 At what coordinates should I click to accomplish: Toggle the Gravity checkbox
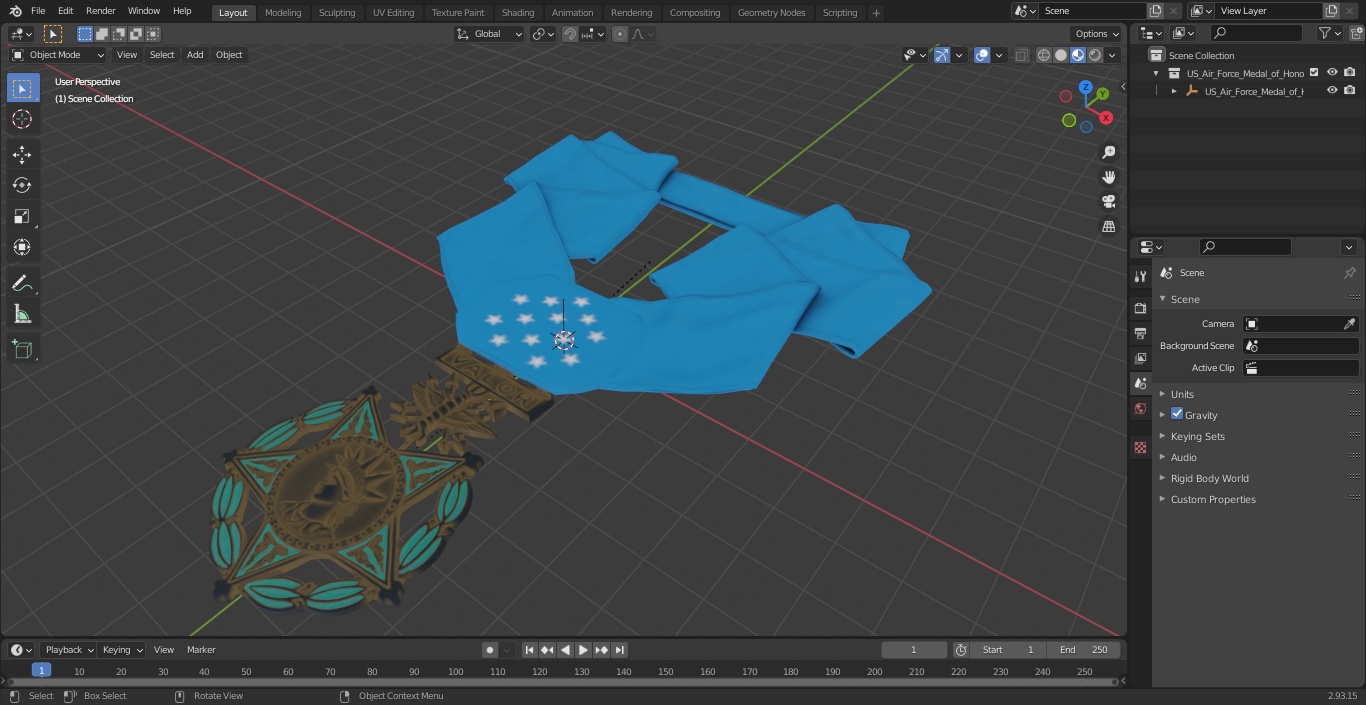(1177, 414)
